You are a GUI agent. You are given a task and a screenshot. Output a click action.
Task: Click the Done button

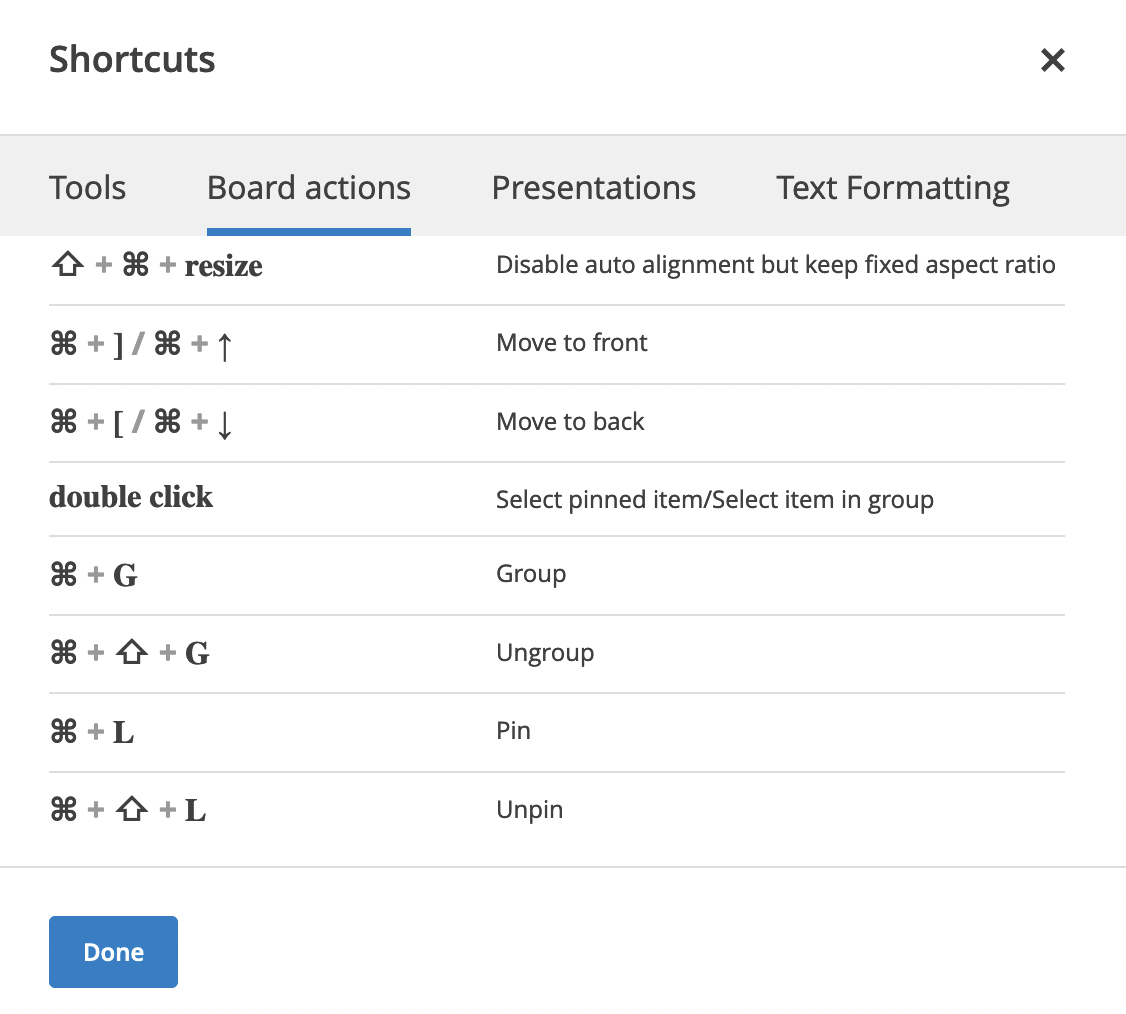pos(113,952)
